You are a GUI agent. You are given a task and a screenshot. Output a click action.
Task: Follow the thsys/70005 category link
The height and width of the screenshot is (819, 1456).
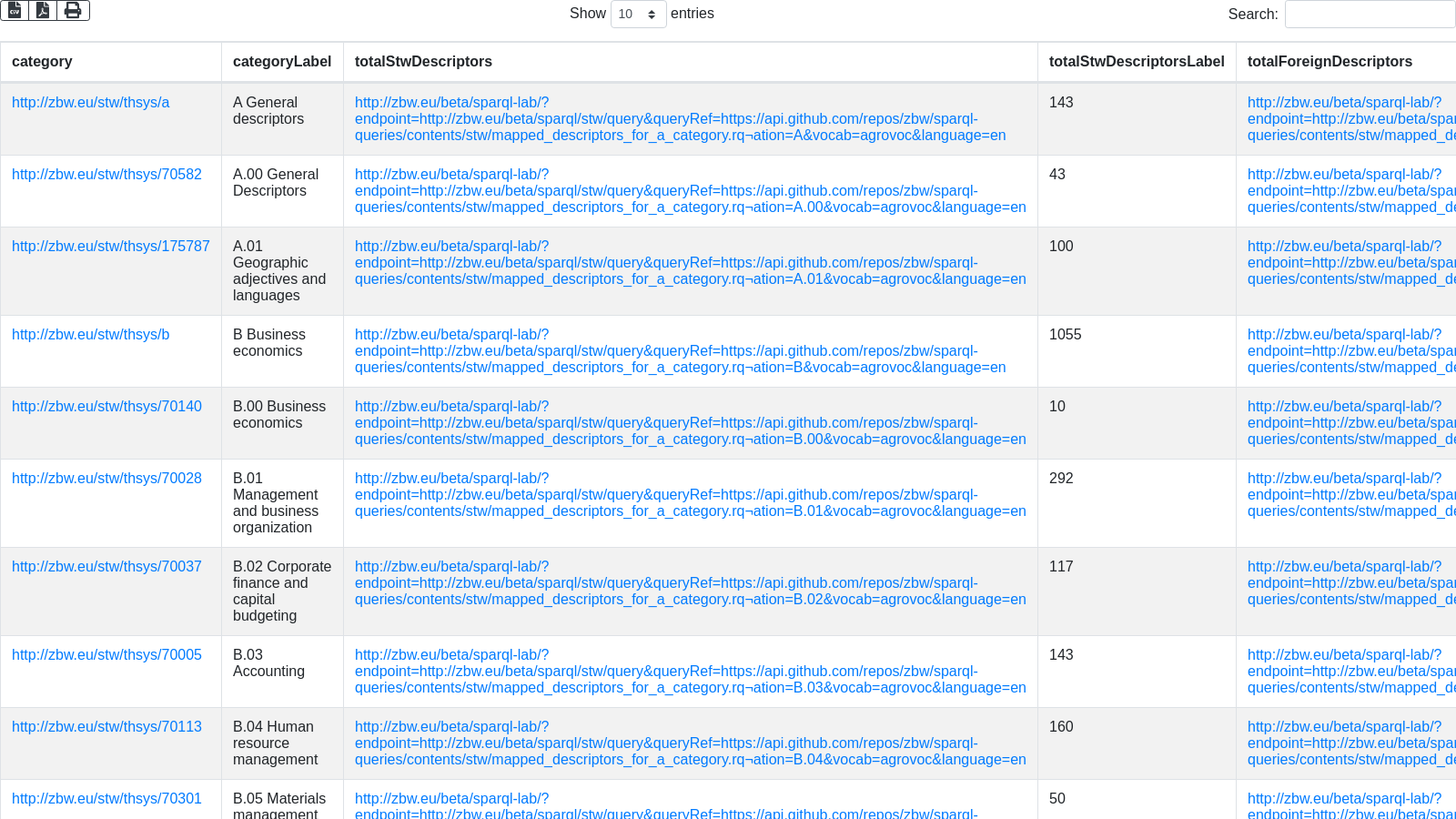tap(106, 655)
